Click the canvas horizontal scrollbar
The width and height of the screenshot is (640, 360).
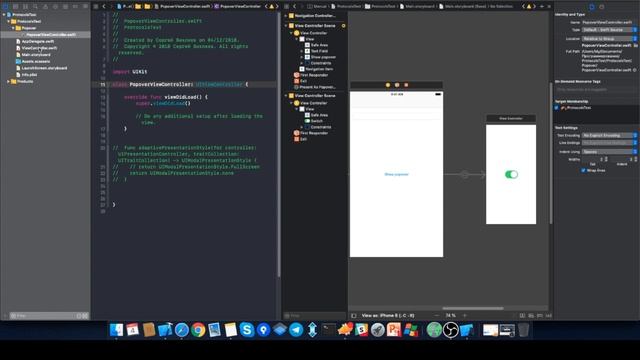[x=473, y=308]
